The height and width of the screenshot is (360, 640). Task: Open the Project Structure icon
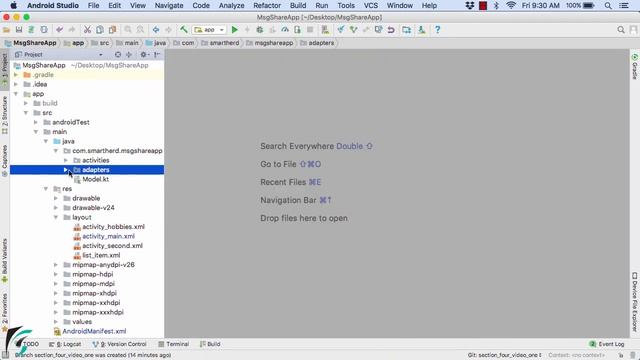click(x=407, y=30)
